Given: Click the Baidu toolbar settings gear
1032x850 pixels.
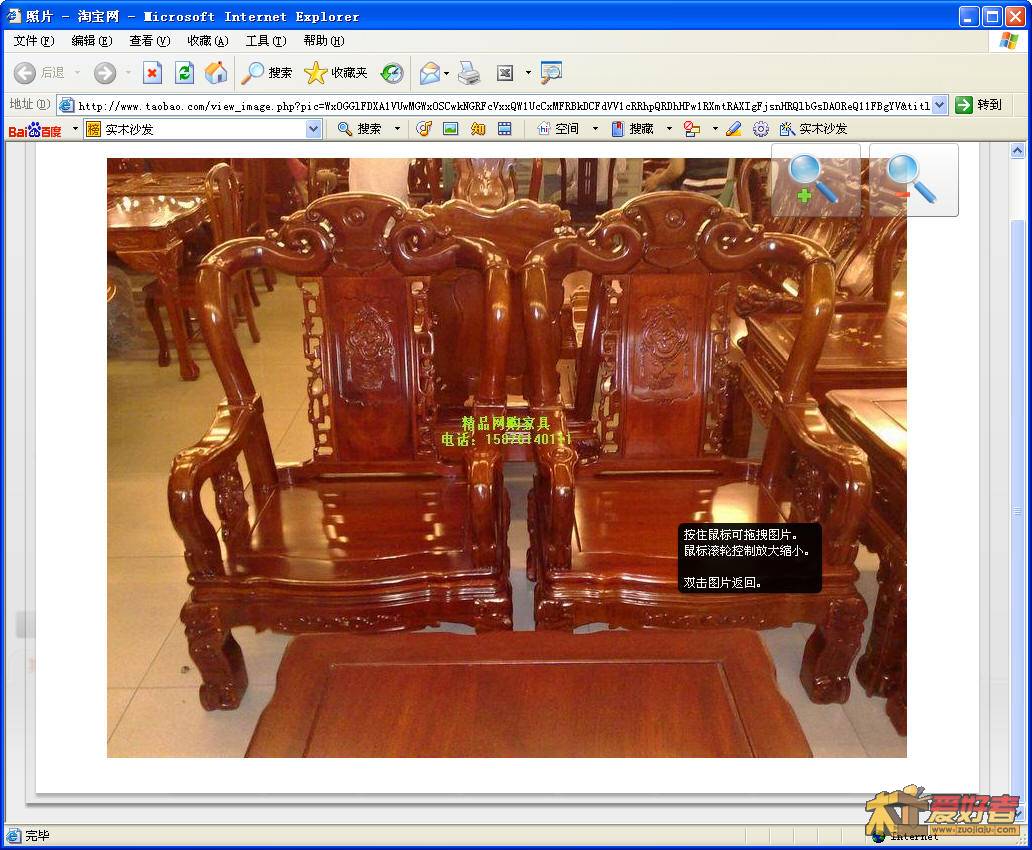Looking at the screenshot, I should click(x=761, y=129).
